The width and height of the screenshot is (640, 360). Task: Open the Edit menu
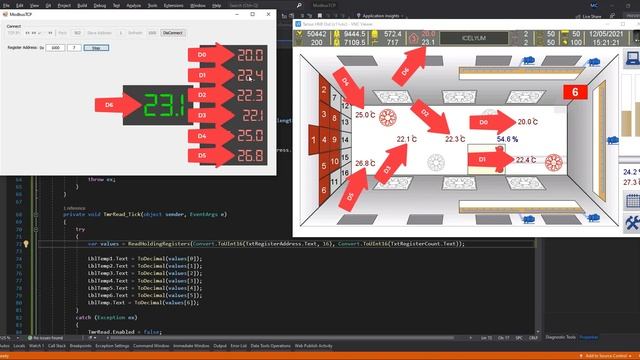pos(20,5)
